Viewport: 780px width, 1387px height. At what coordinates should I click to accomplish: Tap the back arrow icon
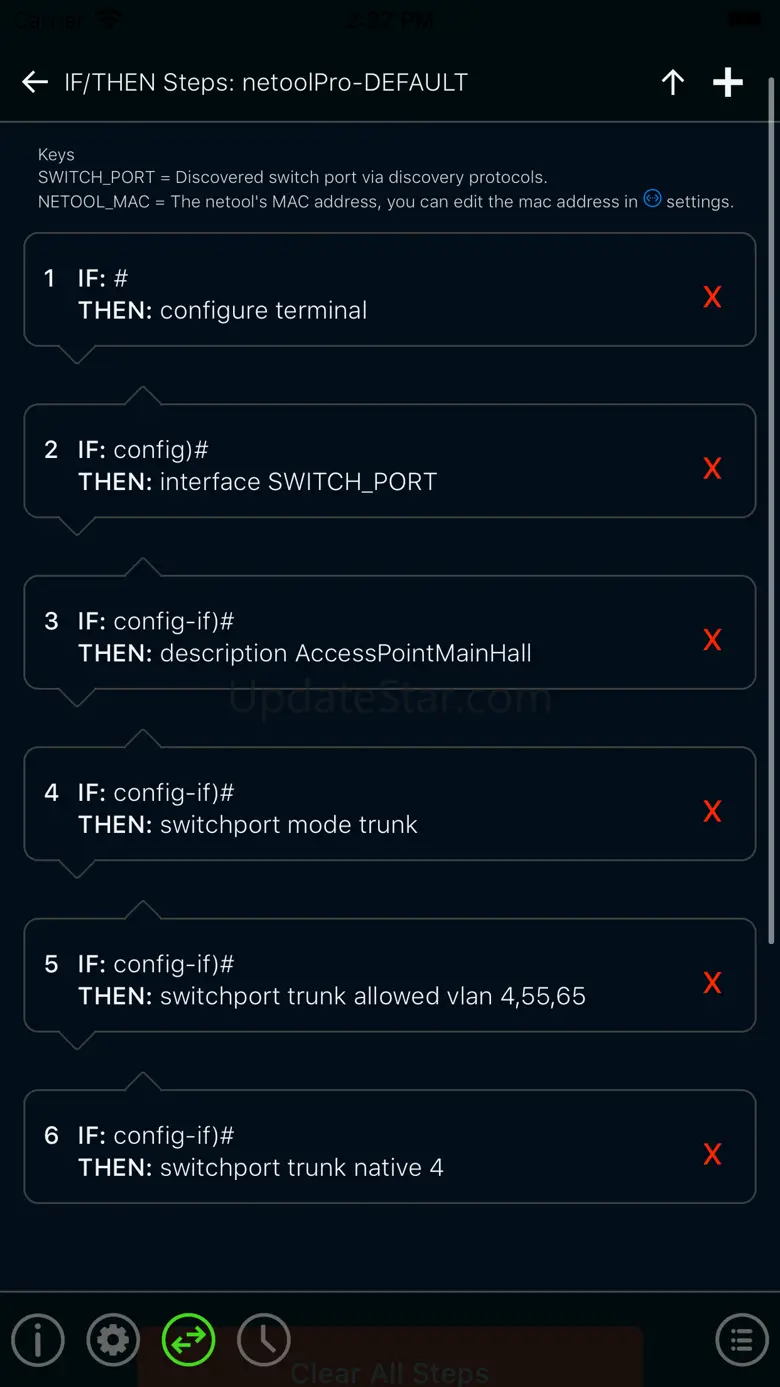35,82
